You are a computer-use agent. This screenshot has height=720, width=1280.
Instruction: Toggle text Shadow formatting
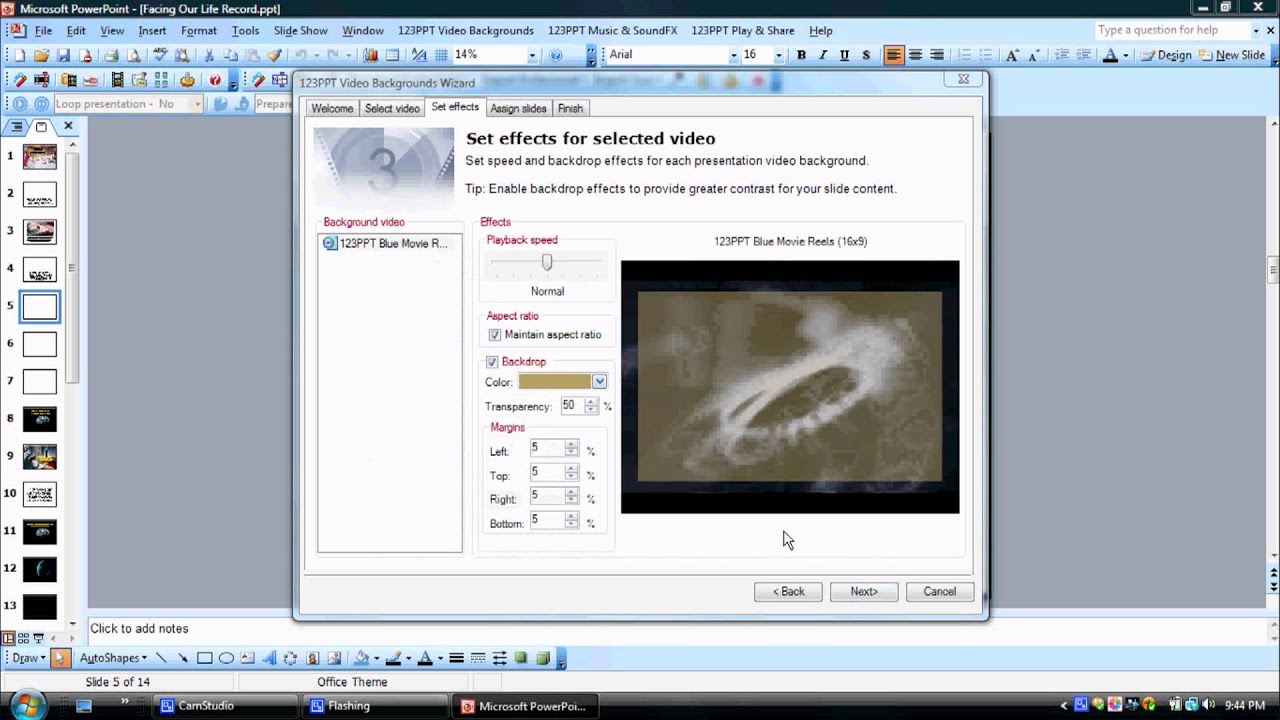(866, 55)
